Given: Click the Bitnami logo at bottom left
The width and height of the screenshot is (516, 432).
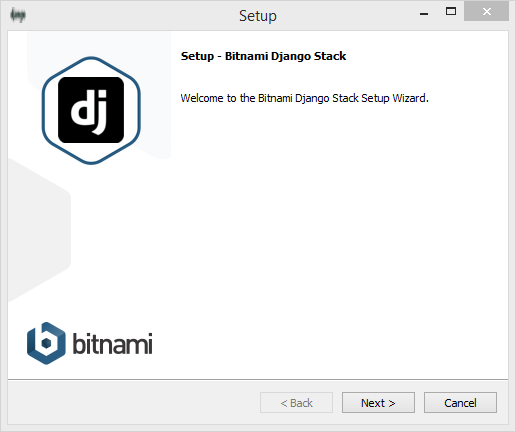Looking at the screenshot, I should [x=90, y=343].
